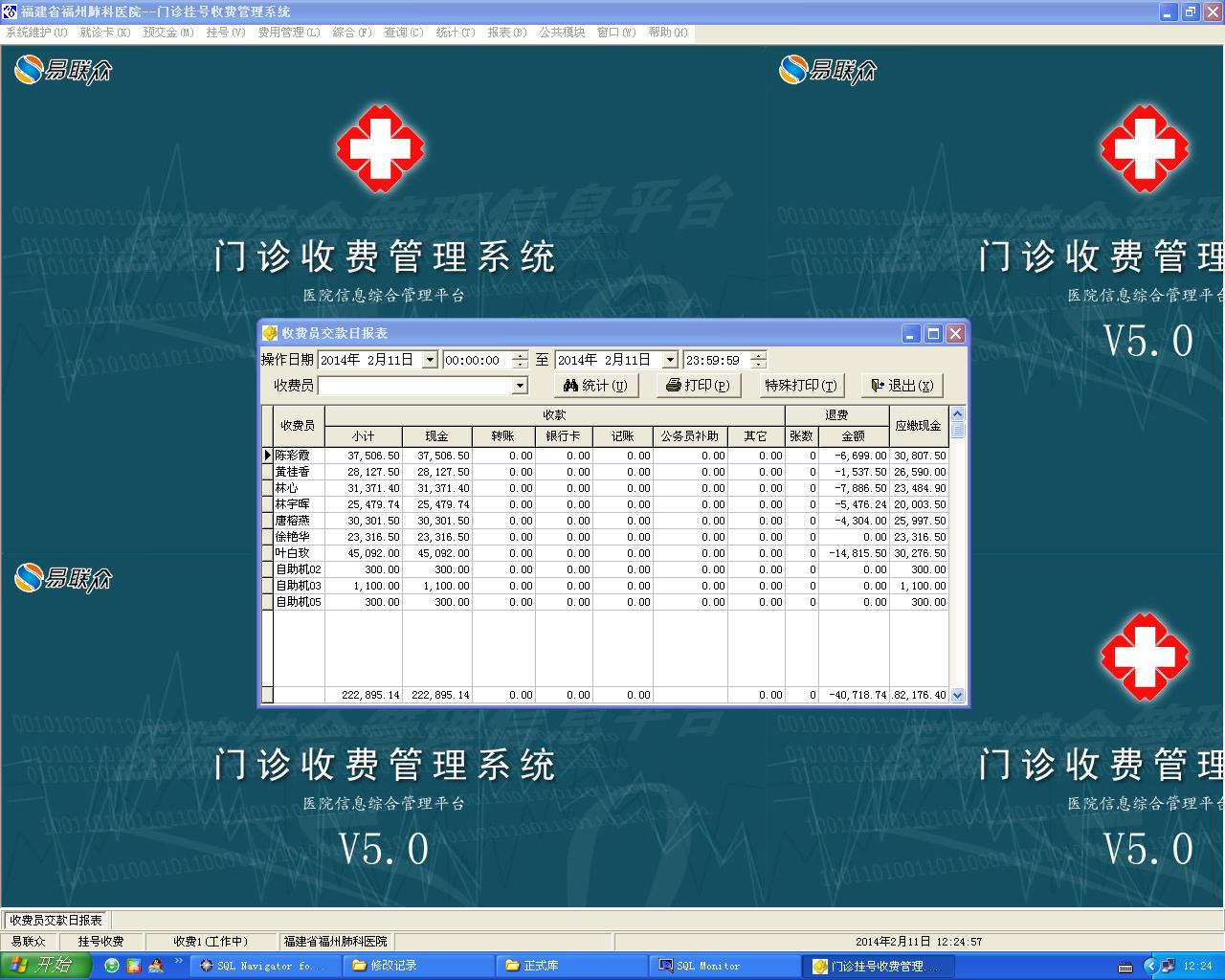
Task: Click the 收费员交款日报表 window tab at bottom
Action: pyautogui.click(x=56, y=920)
